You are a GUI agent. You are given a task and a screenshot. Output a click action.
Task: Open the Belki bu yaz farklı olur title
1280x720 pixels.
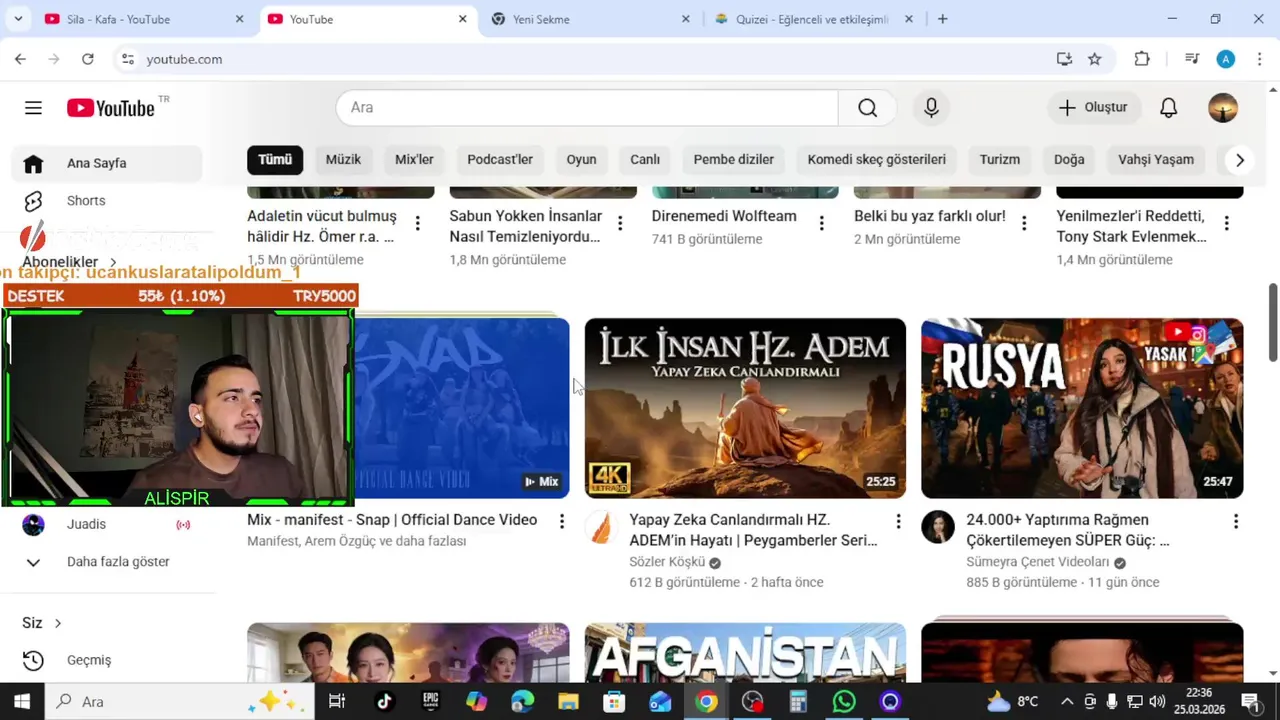pos(930,216)
